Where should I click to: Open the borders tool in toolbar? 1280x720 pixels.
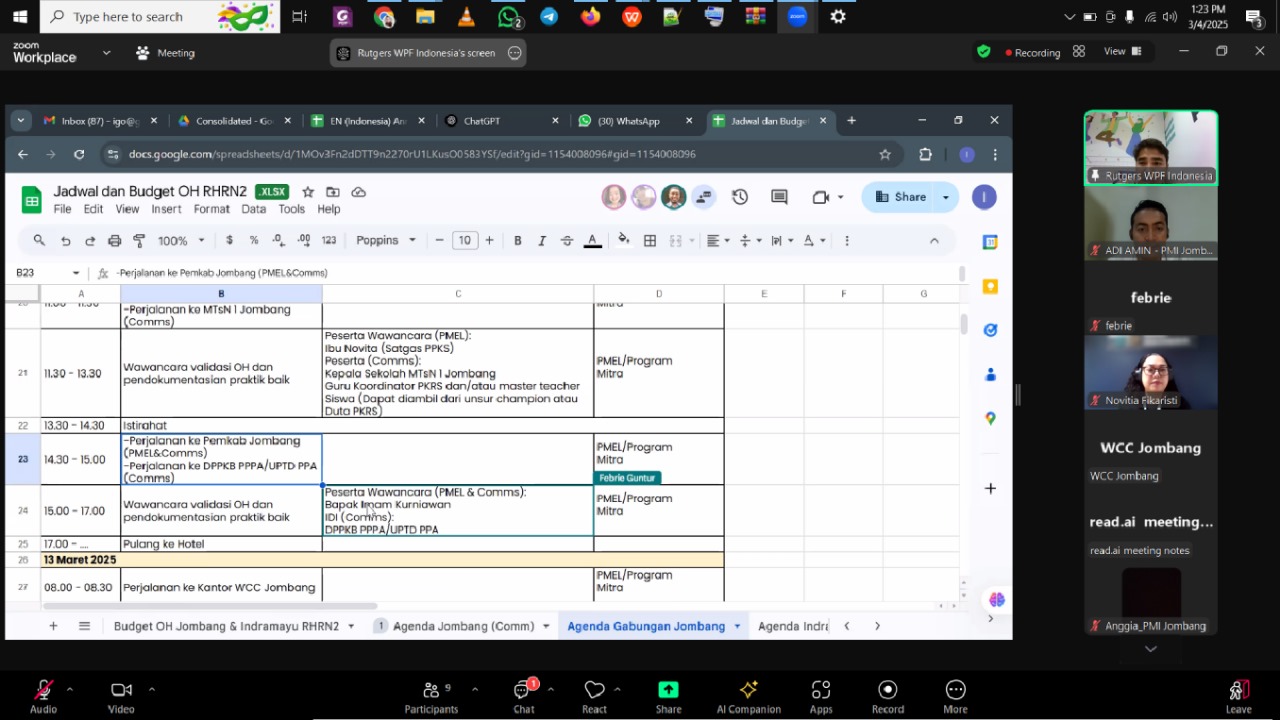click(650, 240)
